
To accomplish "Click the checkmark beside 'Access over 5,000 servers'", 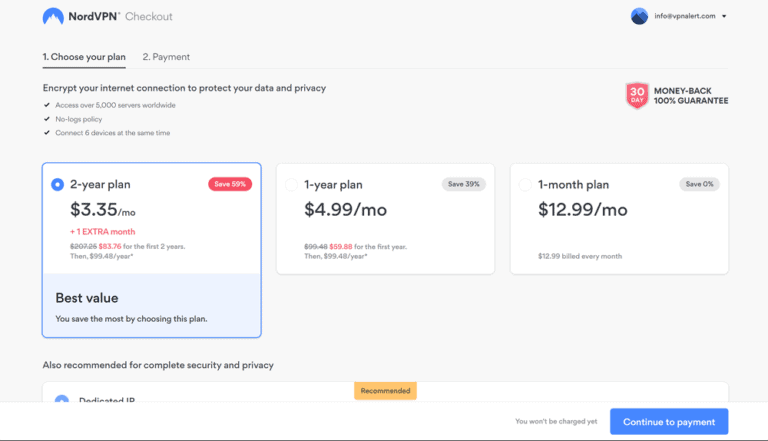I will pos(46,105).
